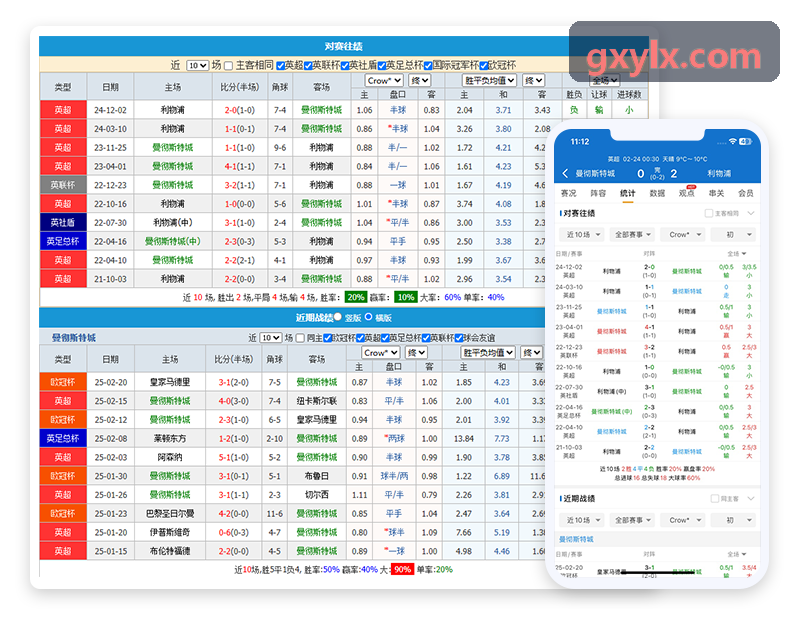The image size is (800, 625).
Task: Tap the 利物浦 team name in phone header
Action: 719,173
